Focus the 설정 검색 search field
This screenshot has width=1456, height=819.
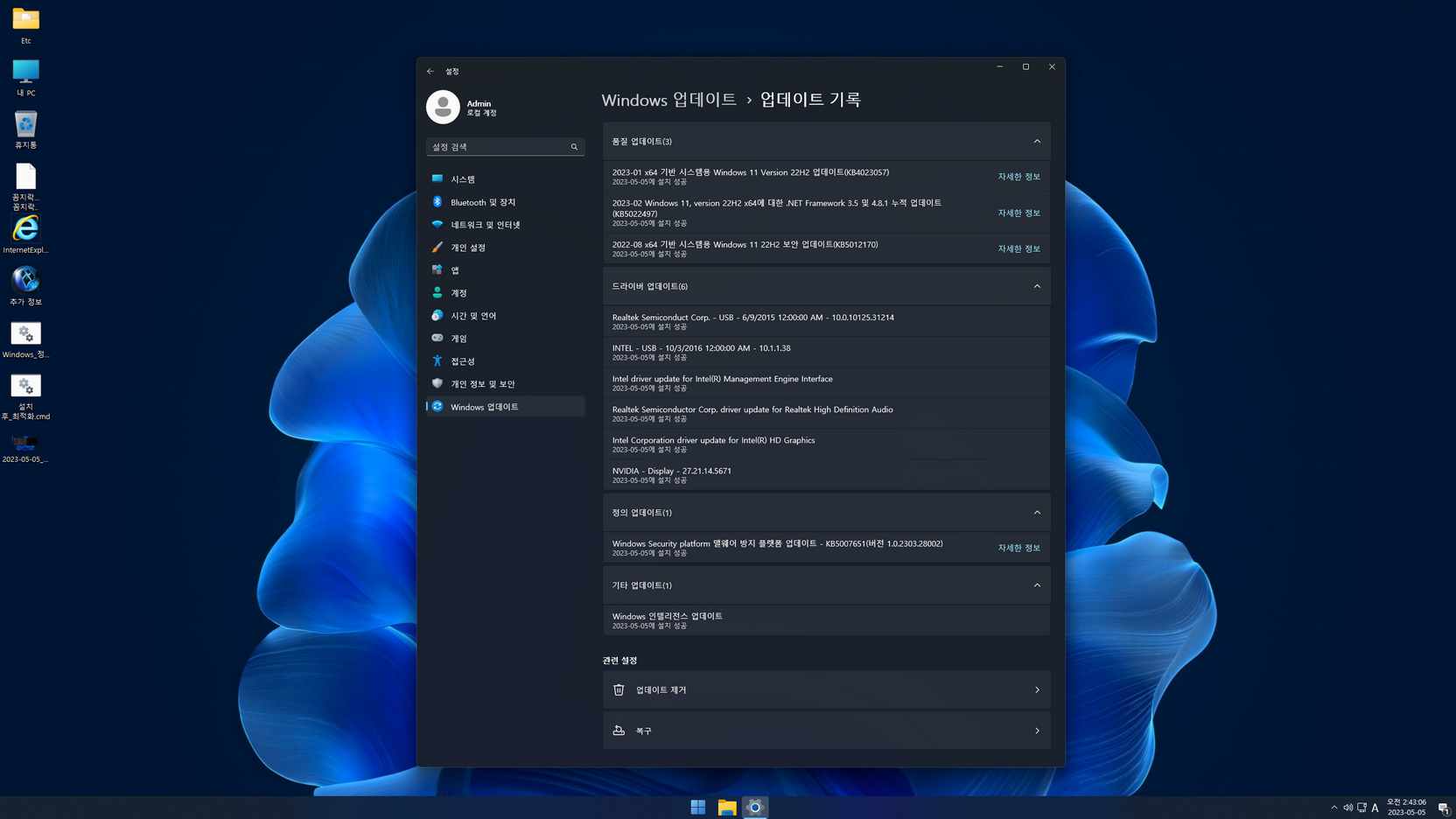pos(505,147)
